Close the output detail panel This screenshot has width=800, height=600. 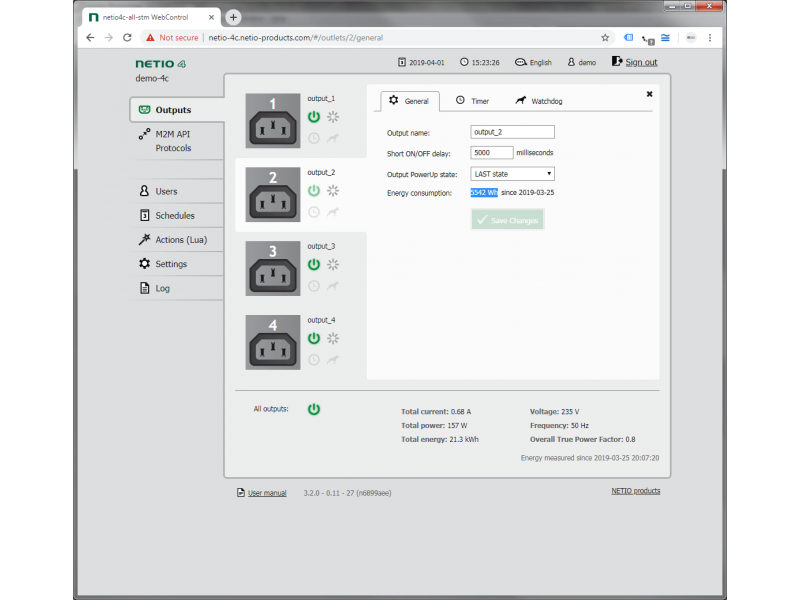pos(649,94)
